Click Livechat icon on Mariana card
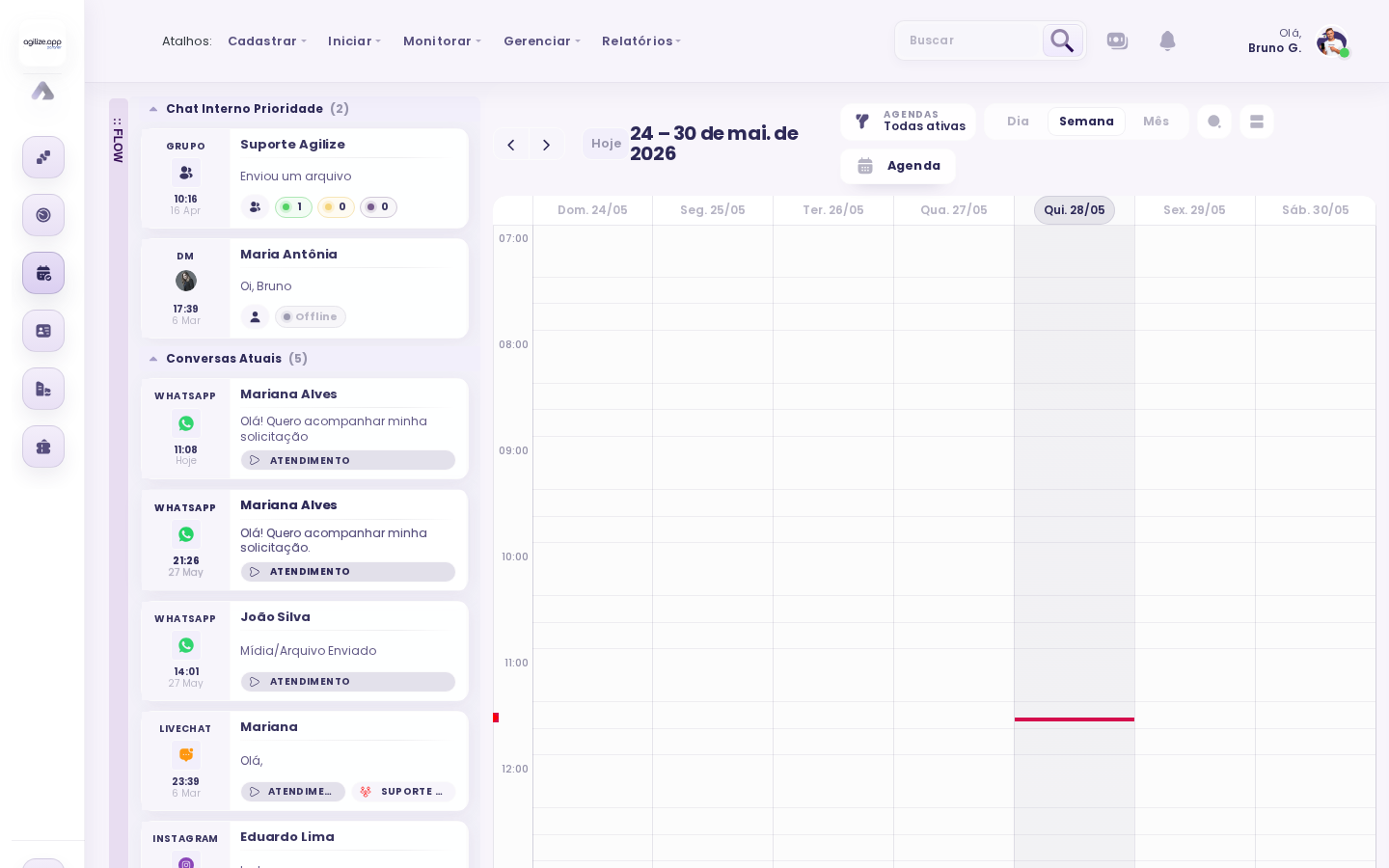Screen dimensions: 1389x868 (x=186, y=755)
